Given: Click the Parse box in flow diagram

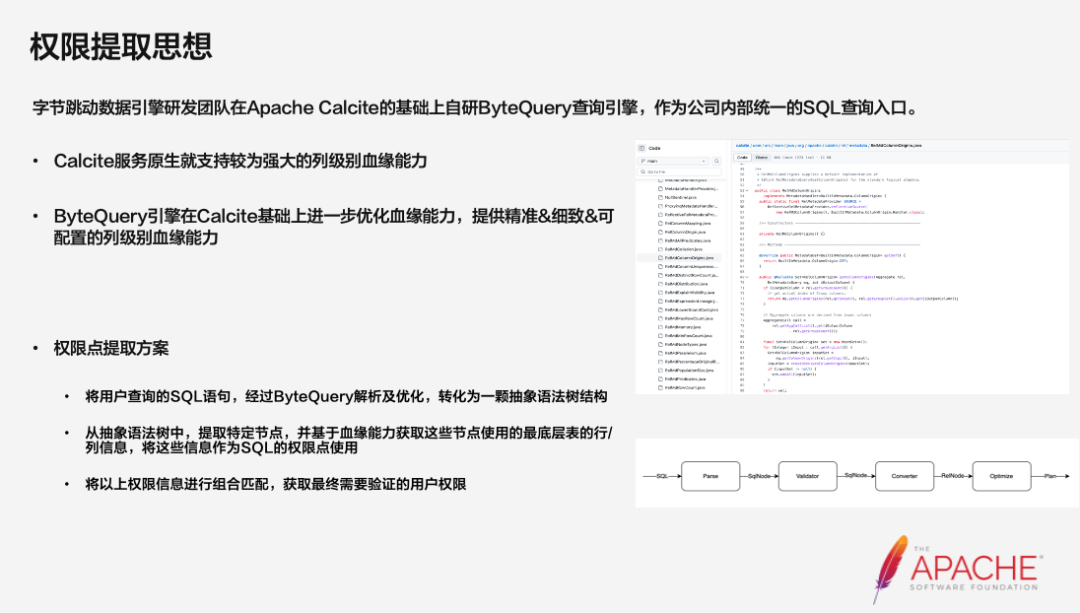Looking at the screenshot, I should (x=710, y=476).
